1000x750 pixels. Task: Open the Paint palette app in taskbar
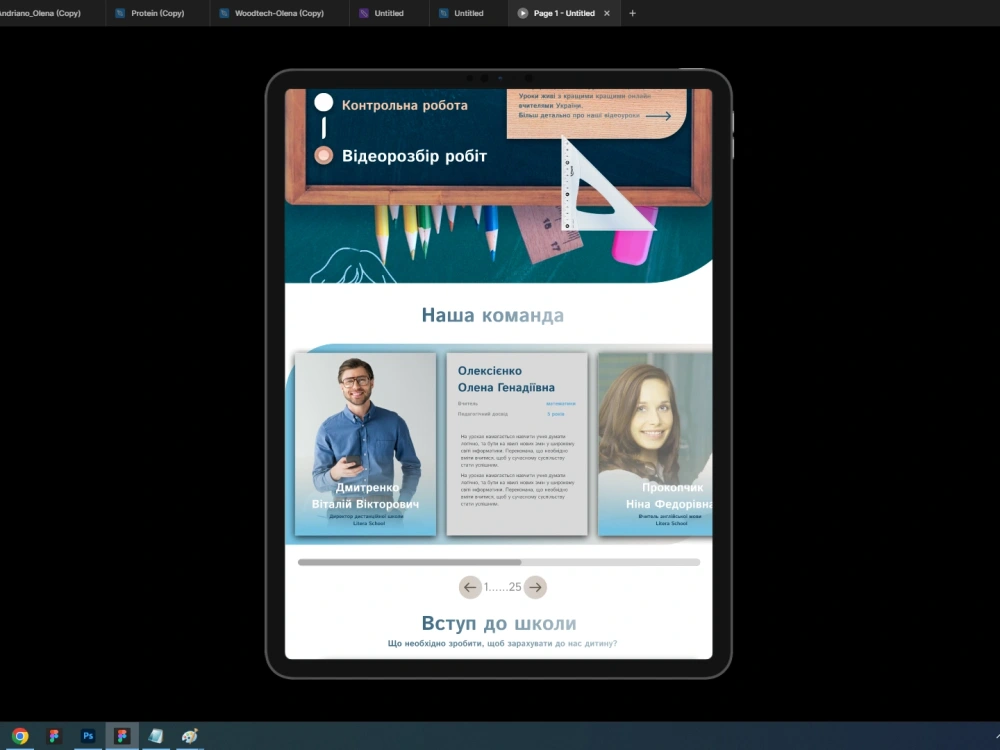point(189,736)
